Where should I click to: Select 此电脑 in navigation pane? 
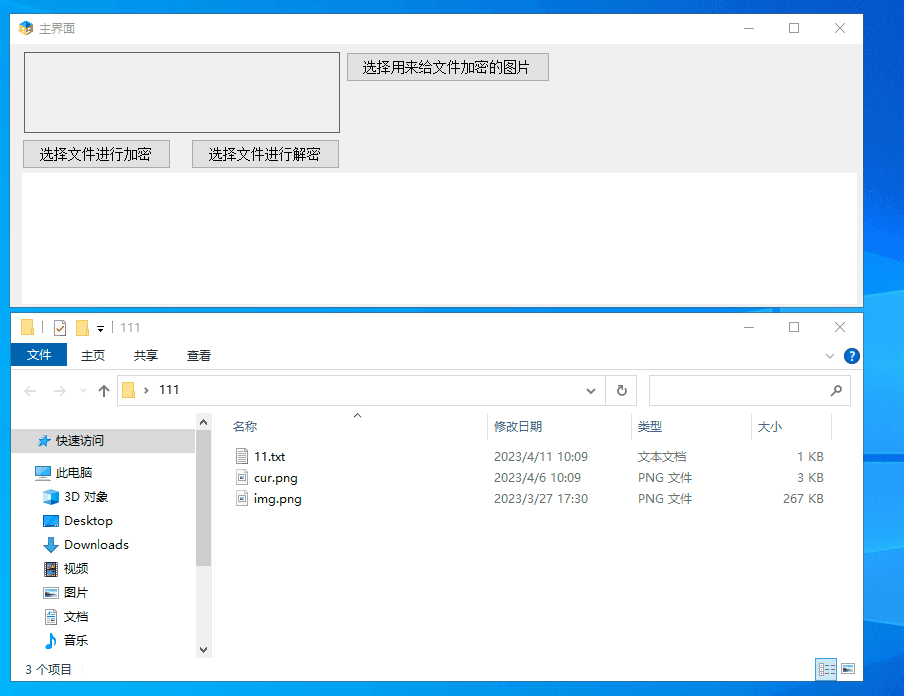pyautogui.click(x=73, y=473)
